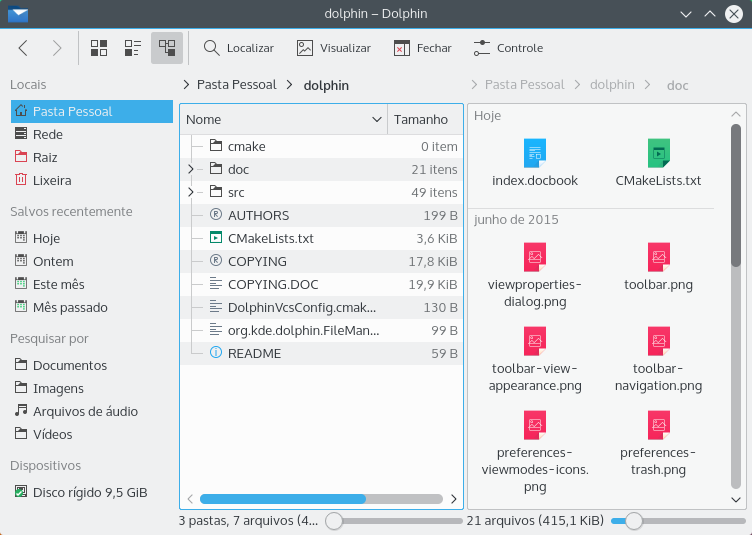
Task: Click the Tamanho column header
Action: click(421, 120)
